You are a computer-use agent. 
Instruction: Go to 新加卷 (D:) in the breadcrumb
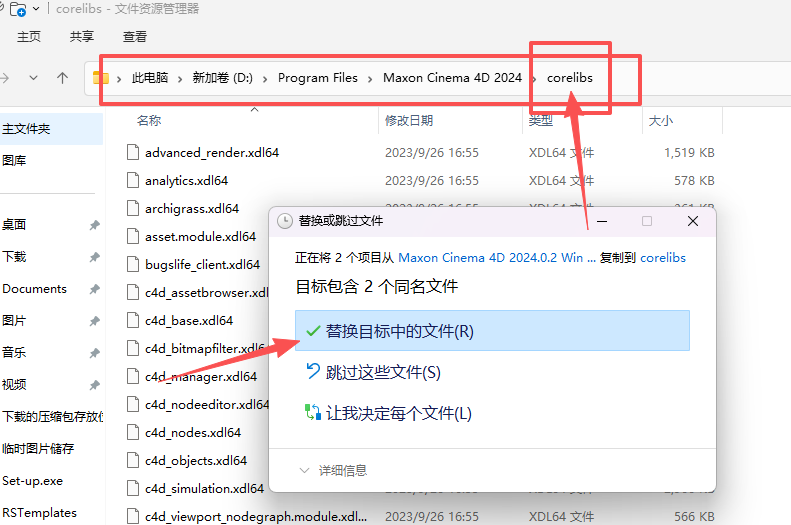222,78
